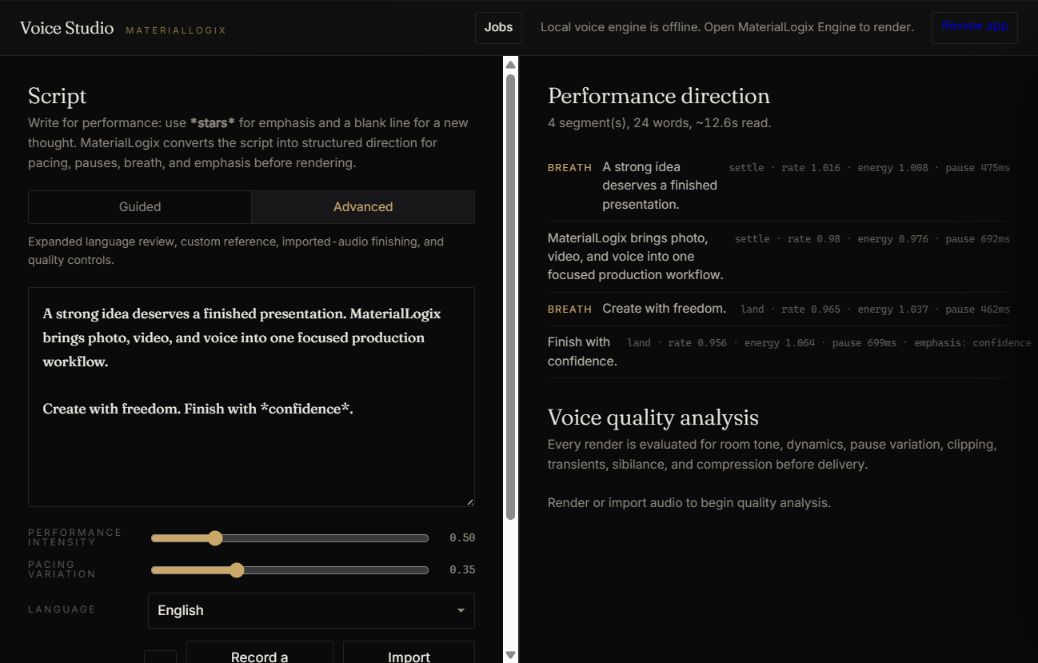1038x663 pixels.
Task: Click the "Local voice engine is offline" status message
Action: [727, 27]
